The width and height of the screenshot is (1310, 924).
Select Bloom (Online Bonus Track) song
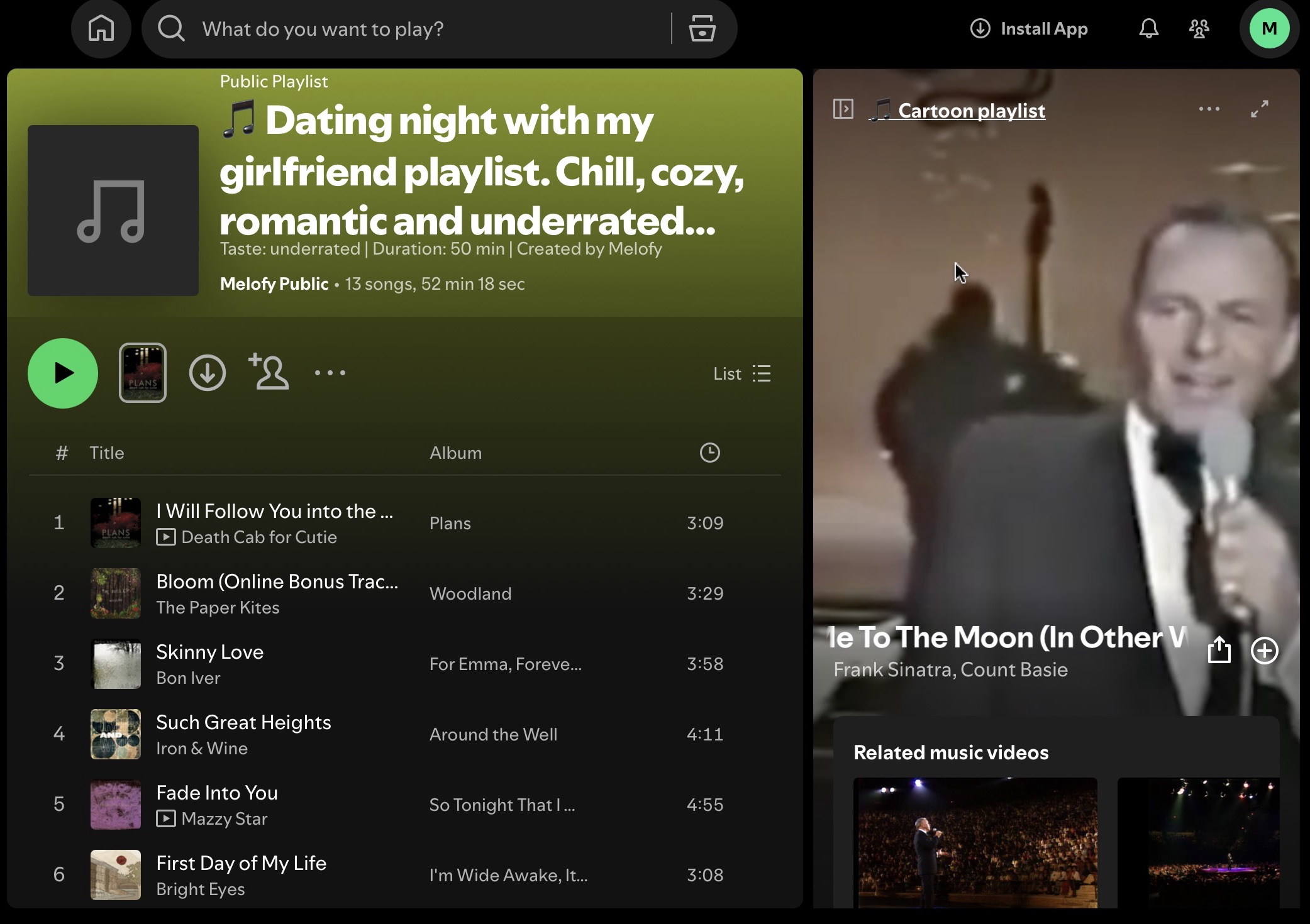pos(277,581)
